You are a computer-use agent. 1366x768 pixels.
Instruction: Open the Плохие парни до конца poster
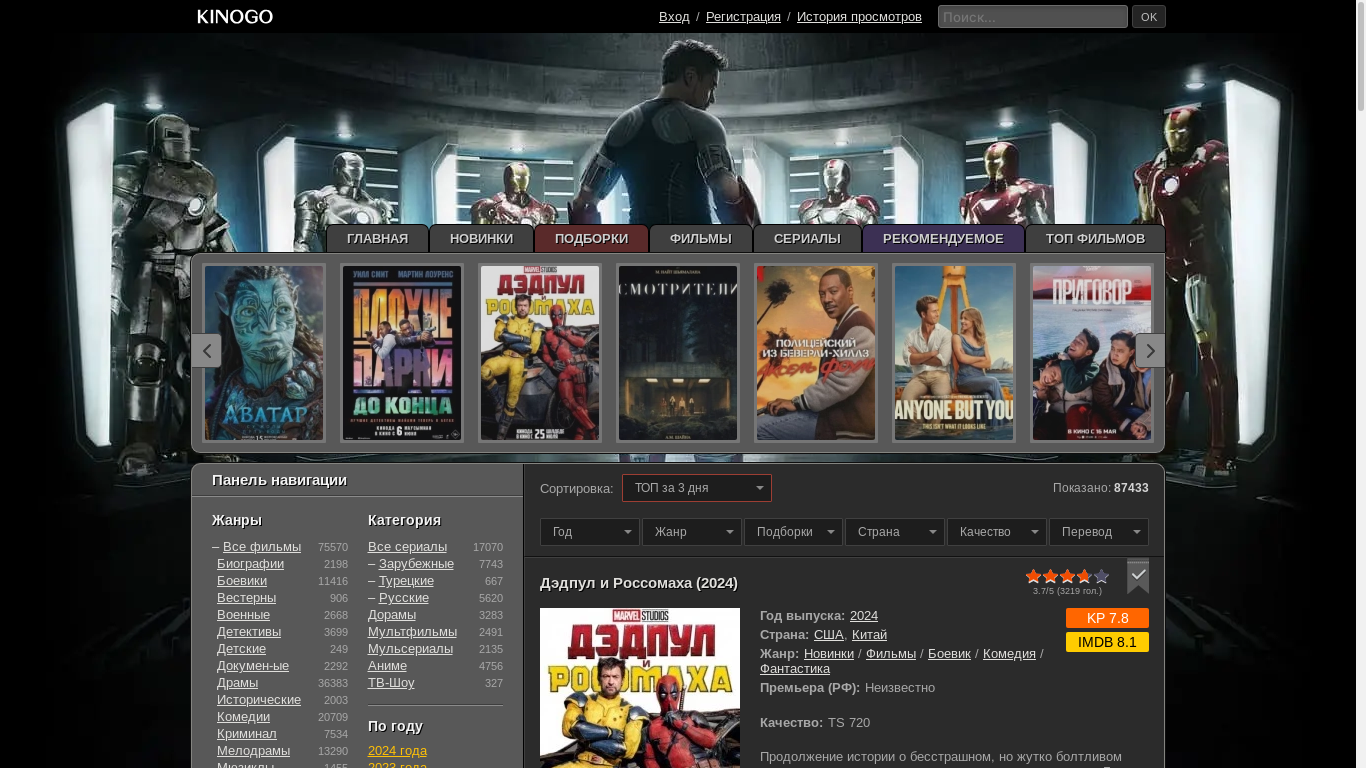click(x=402, y=353)
